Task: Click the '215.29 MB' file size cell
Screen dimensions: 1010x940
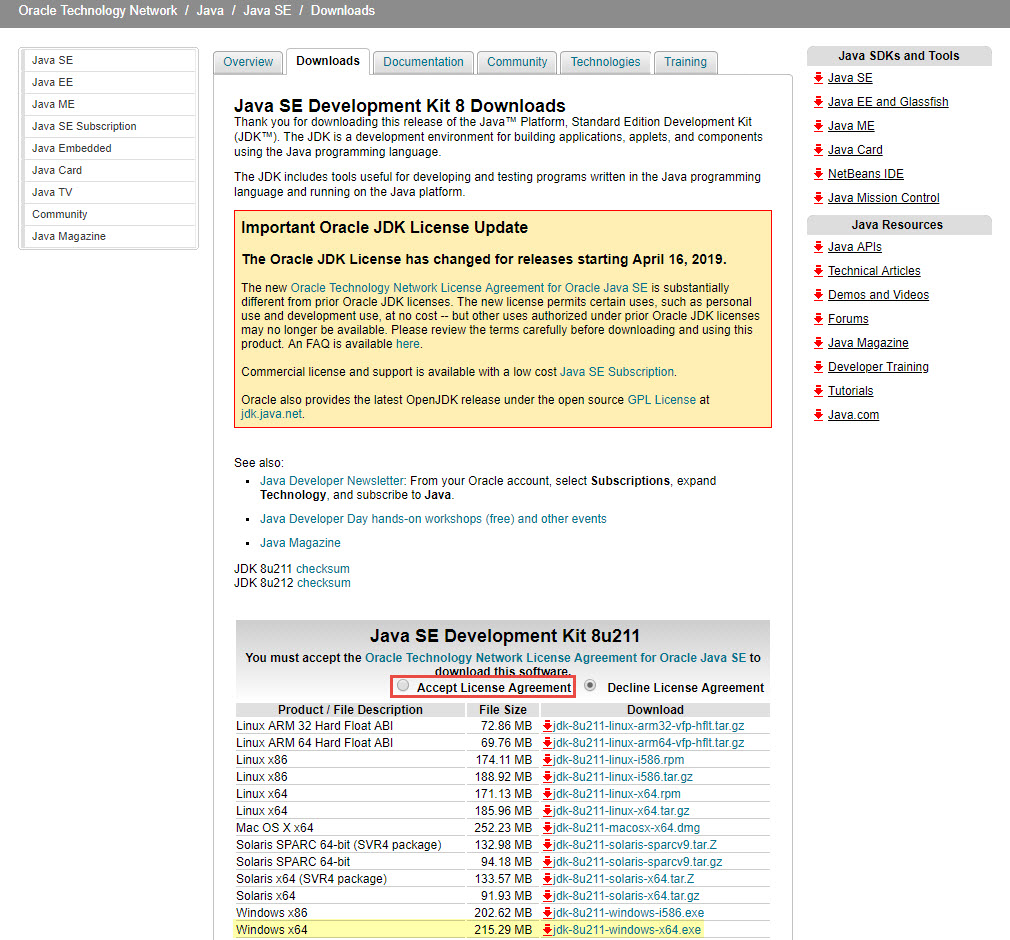Action: (x=503, y=930)
